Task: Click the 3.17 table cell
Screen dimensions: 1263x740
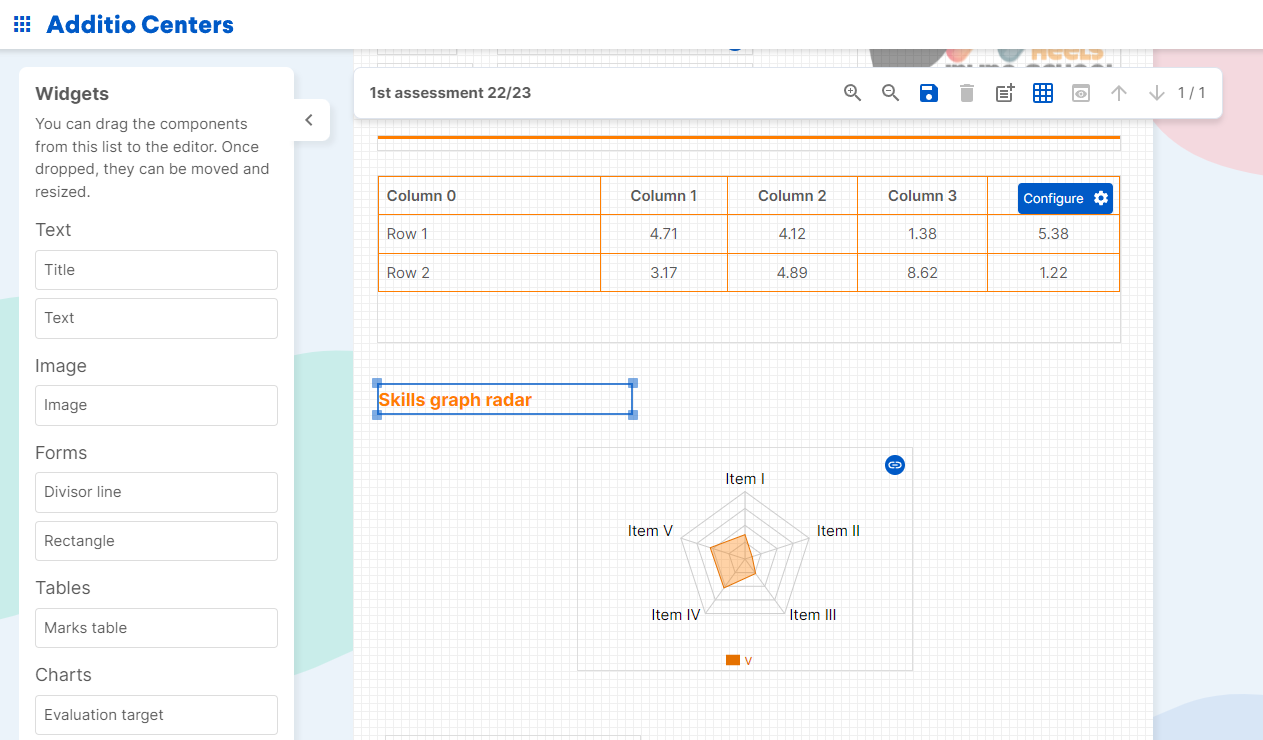Action: [664, 273]
